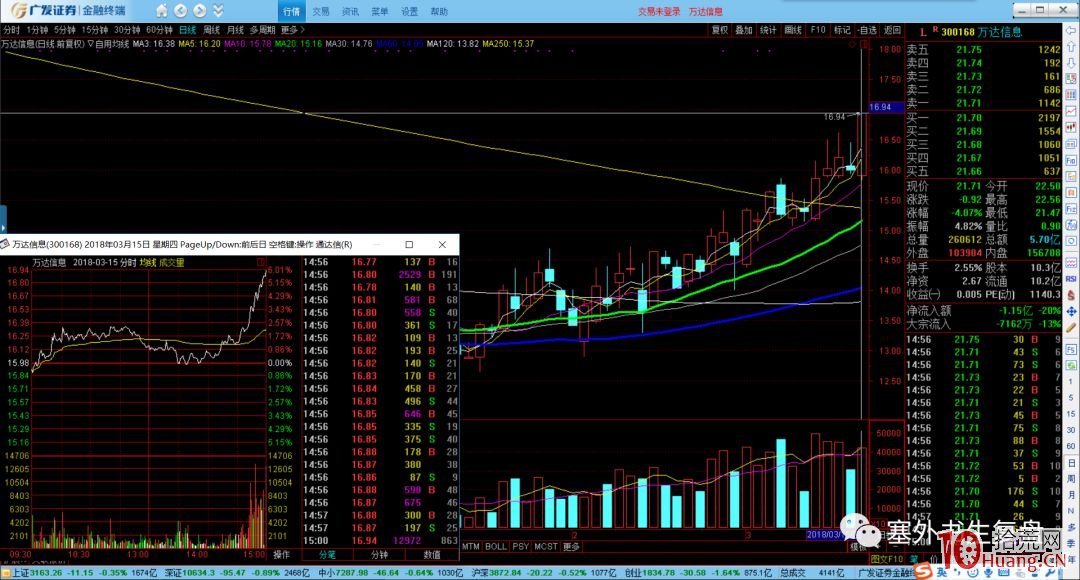
Task: Click the PSY indicator tab
Action: 521,547
